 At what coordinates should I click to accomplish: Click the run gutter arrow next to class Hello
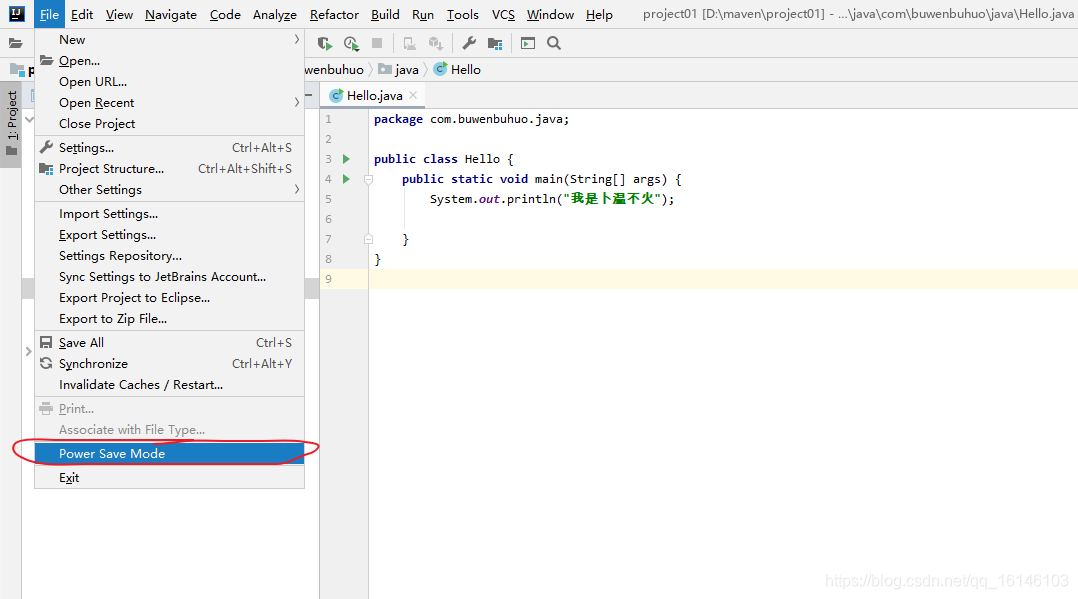(x=346, y=159)
